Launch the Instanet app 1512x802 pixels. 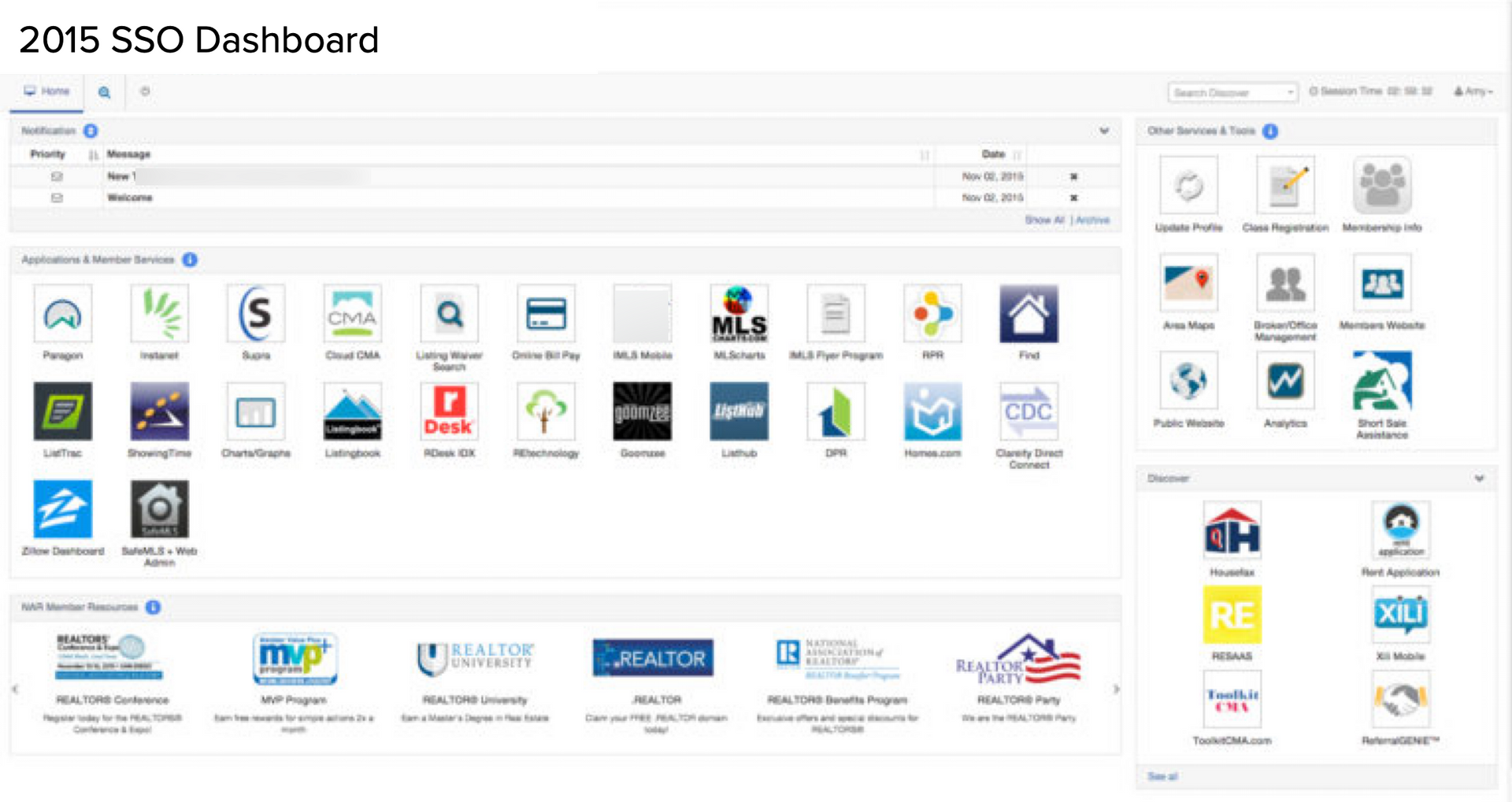159,314
